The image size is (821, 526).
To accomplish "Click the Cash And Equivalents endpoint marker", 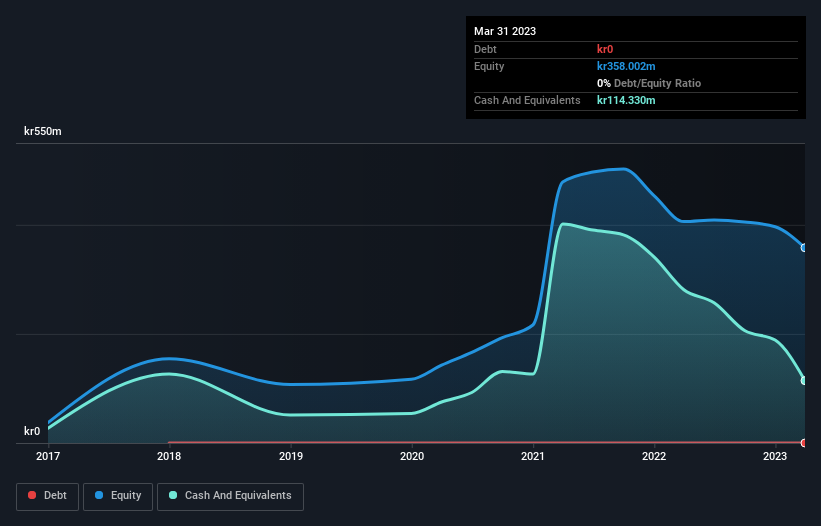I will (804, 380).
